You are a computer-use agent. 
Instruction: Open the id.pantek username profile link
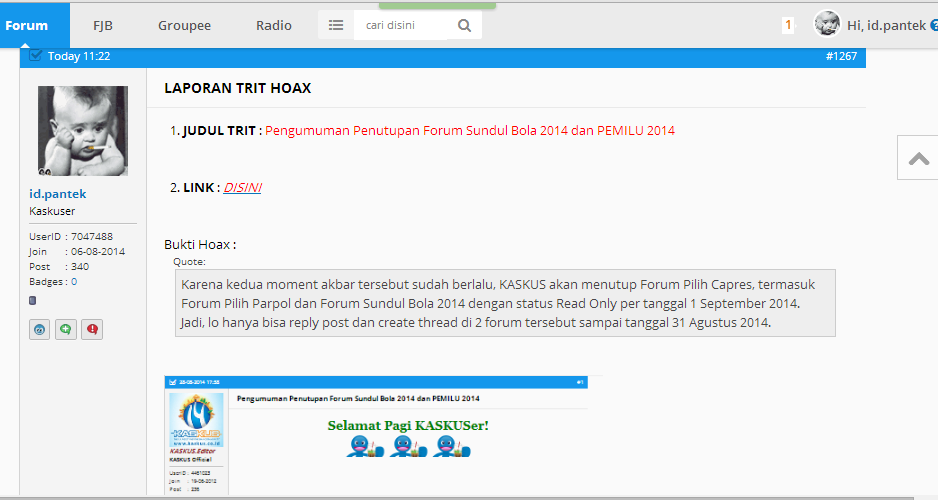(x=57, y=194)
